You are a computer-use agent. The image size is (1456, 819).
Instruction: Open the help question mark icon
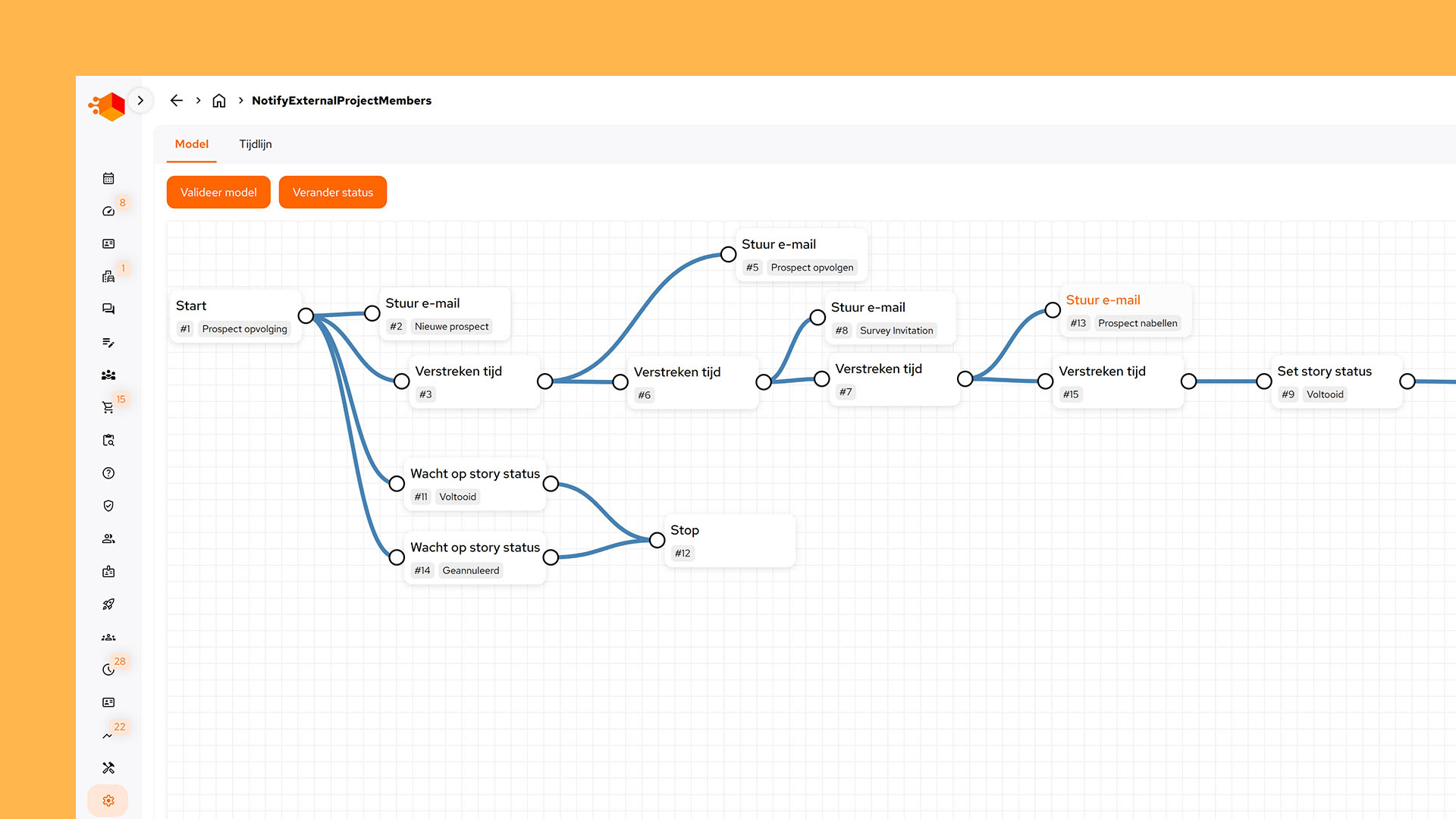tap(108, 473)
